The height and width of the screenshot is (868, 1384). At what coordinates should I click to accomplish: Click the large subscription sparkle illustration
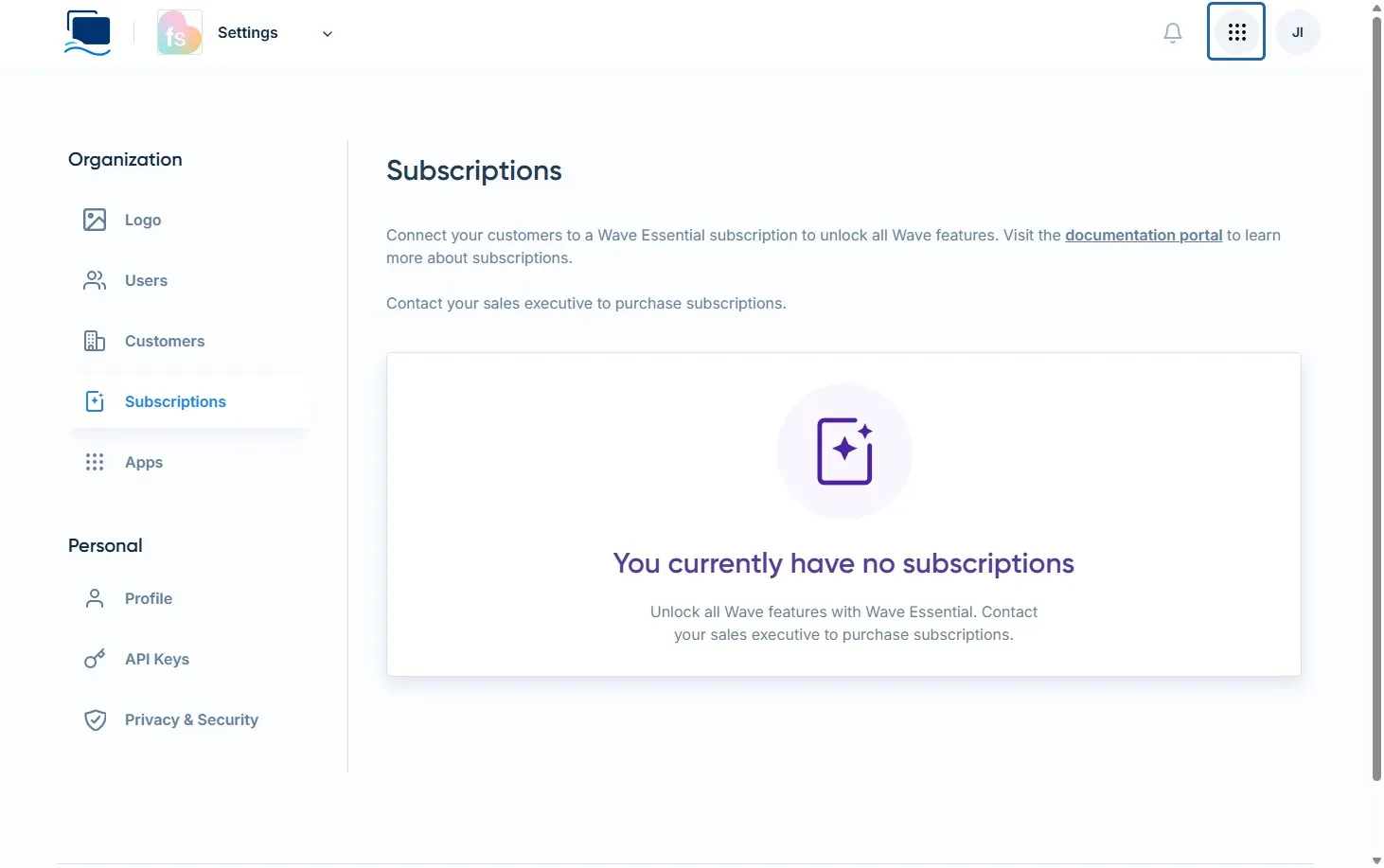click(844, 452)
